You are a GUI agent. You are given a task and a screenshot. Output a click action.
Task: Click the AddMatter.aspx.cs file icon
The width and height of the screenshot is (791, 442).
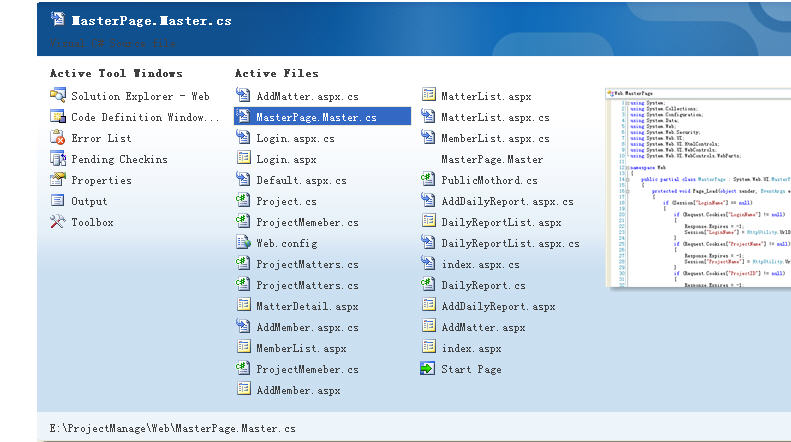tap(243, 95)
